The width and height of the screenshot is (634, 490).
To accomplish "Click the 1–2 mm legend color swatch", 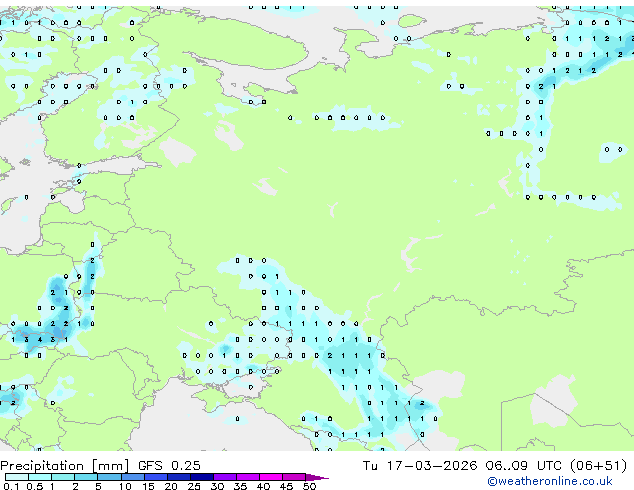I will pyautogui.click(x=63, y=477).
